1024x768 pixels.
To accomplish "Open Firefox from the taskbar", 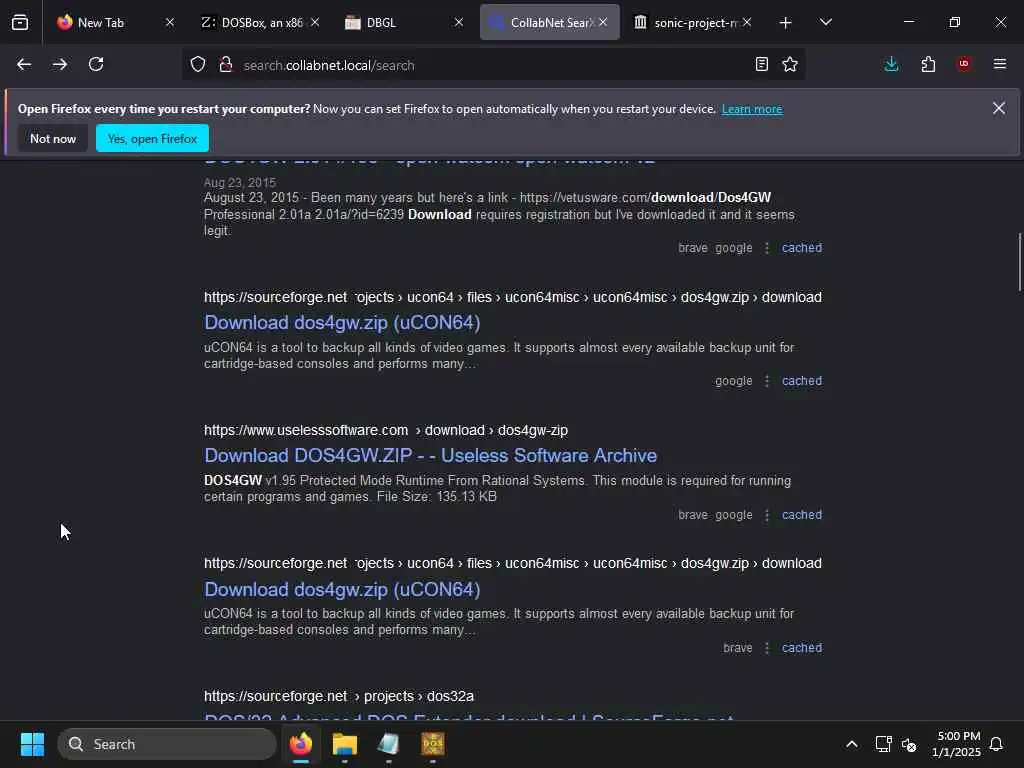I will coord(301,744).
